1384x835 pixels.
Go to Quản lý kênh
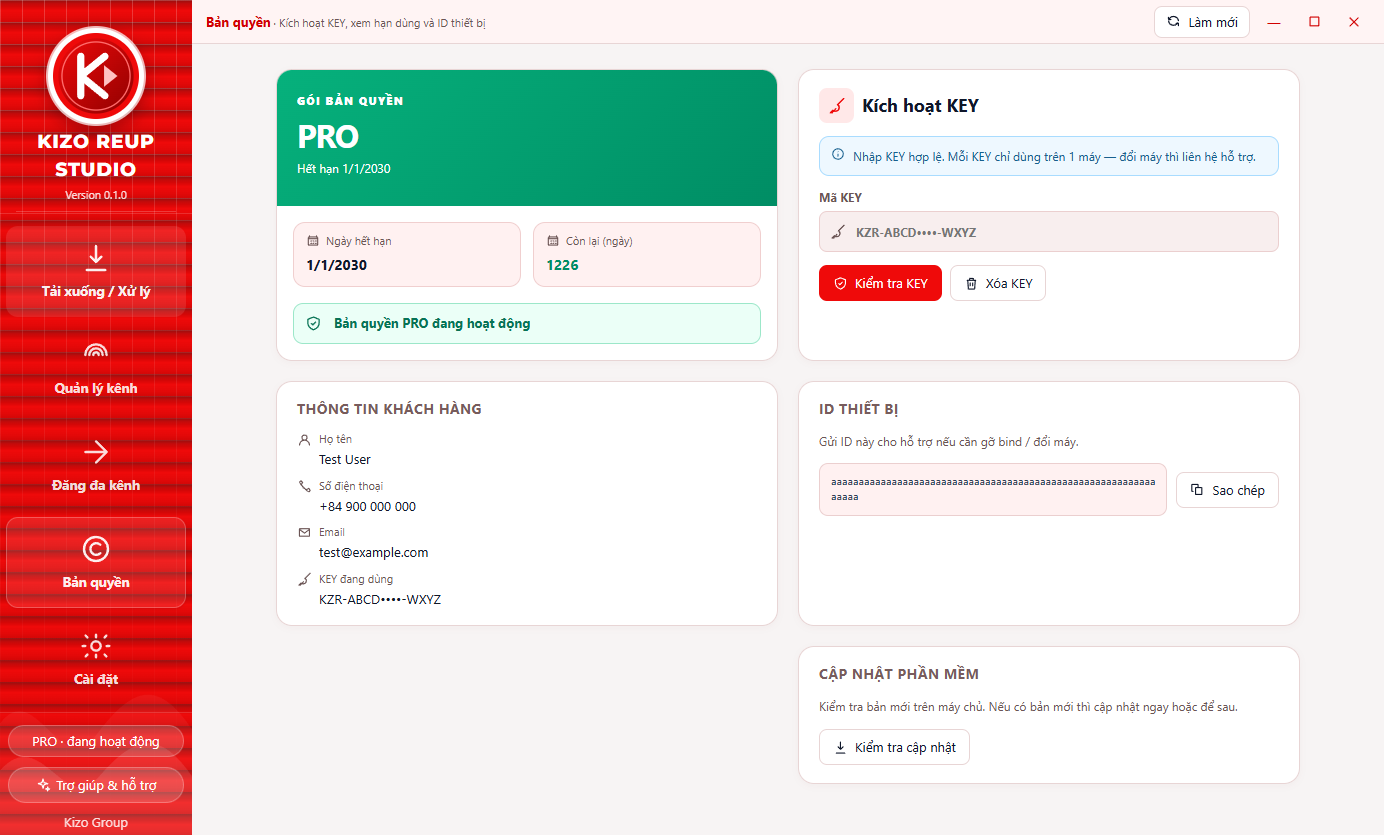coord(96,369)
